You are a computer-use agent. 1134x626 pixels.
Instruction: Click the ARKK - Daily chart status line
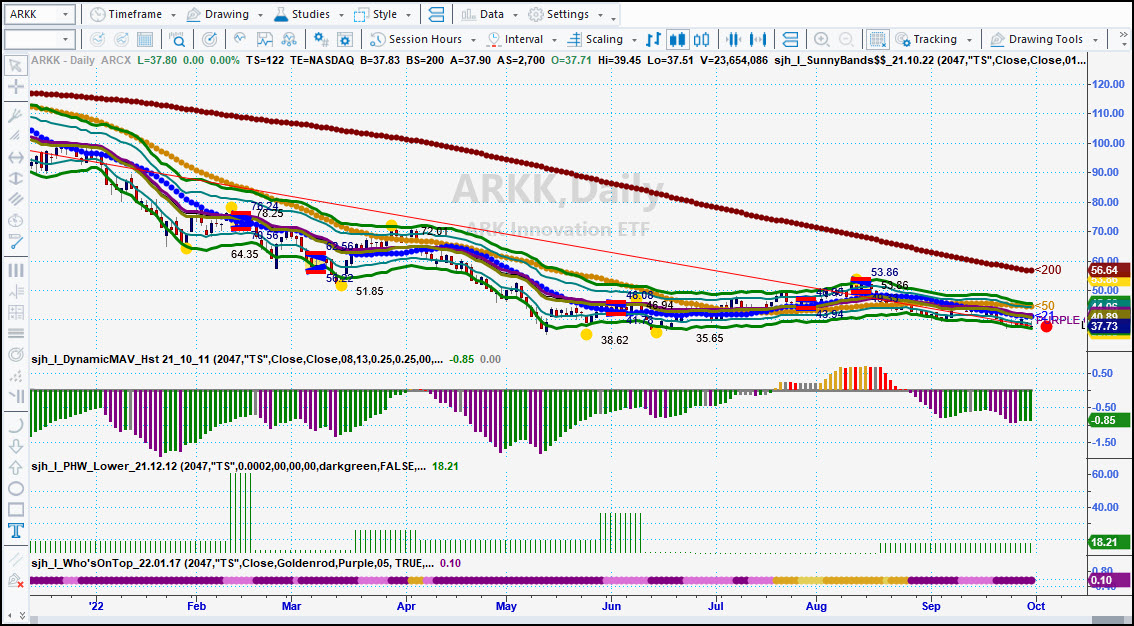558,61
